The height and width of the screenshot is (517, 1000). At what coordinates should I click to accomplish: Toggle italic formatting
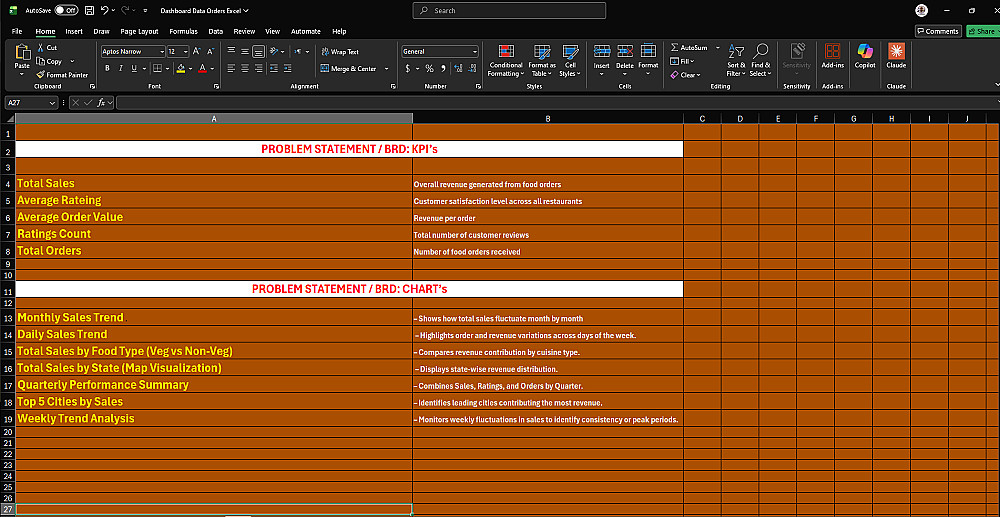(x=121, y=68)
